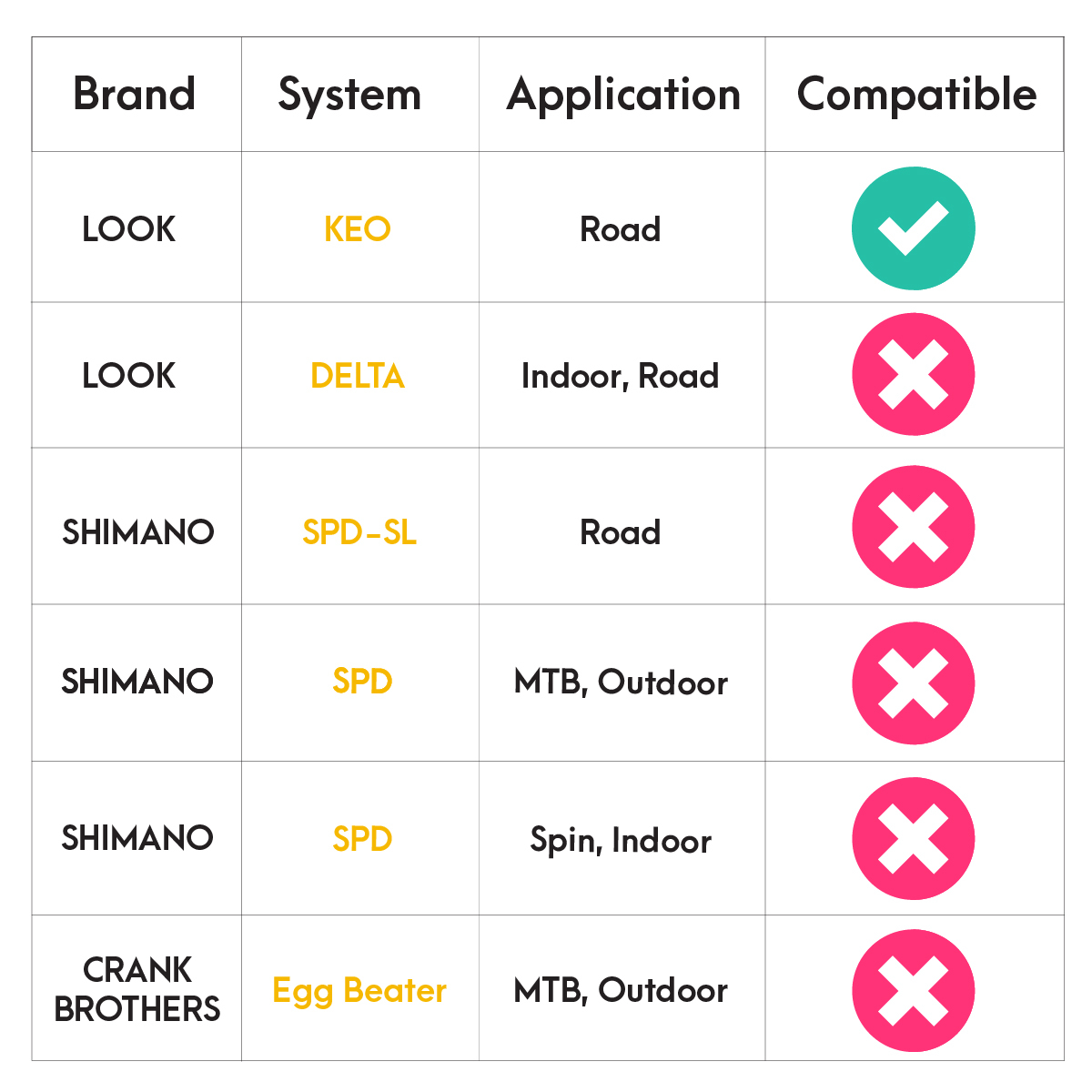Click the Brand column header

(x=135, y=95)
